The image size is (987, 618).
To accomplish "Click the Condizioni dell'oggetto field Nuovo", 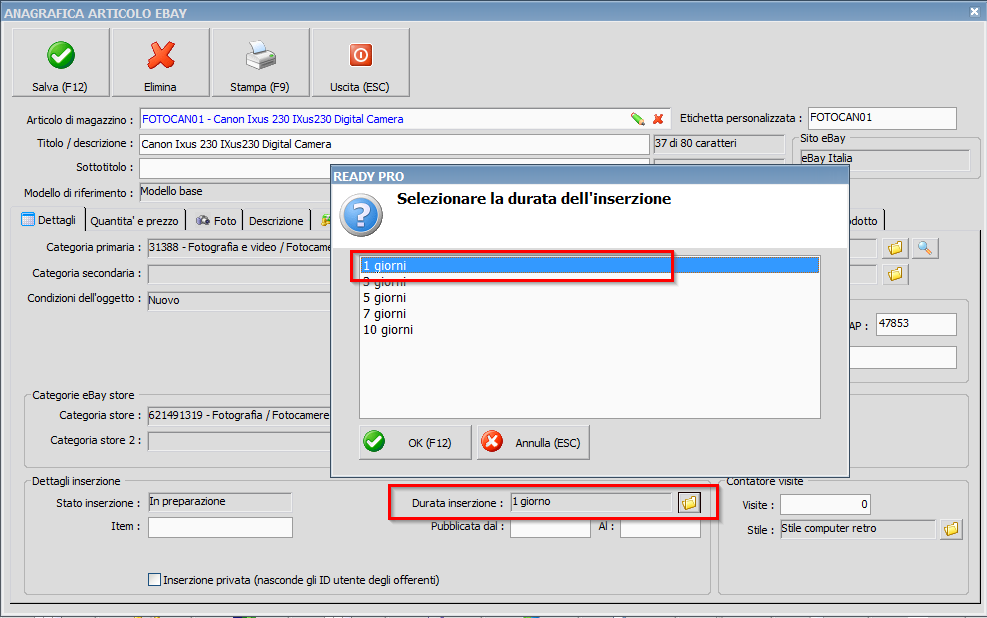I will 239,300.
